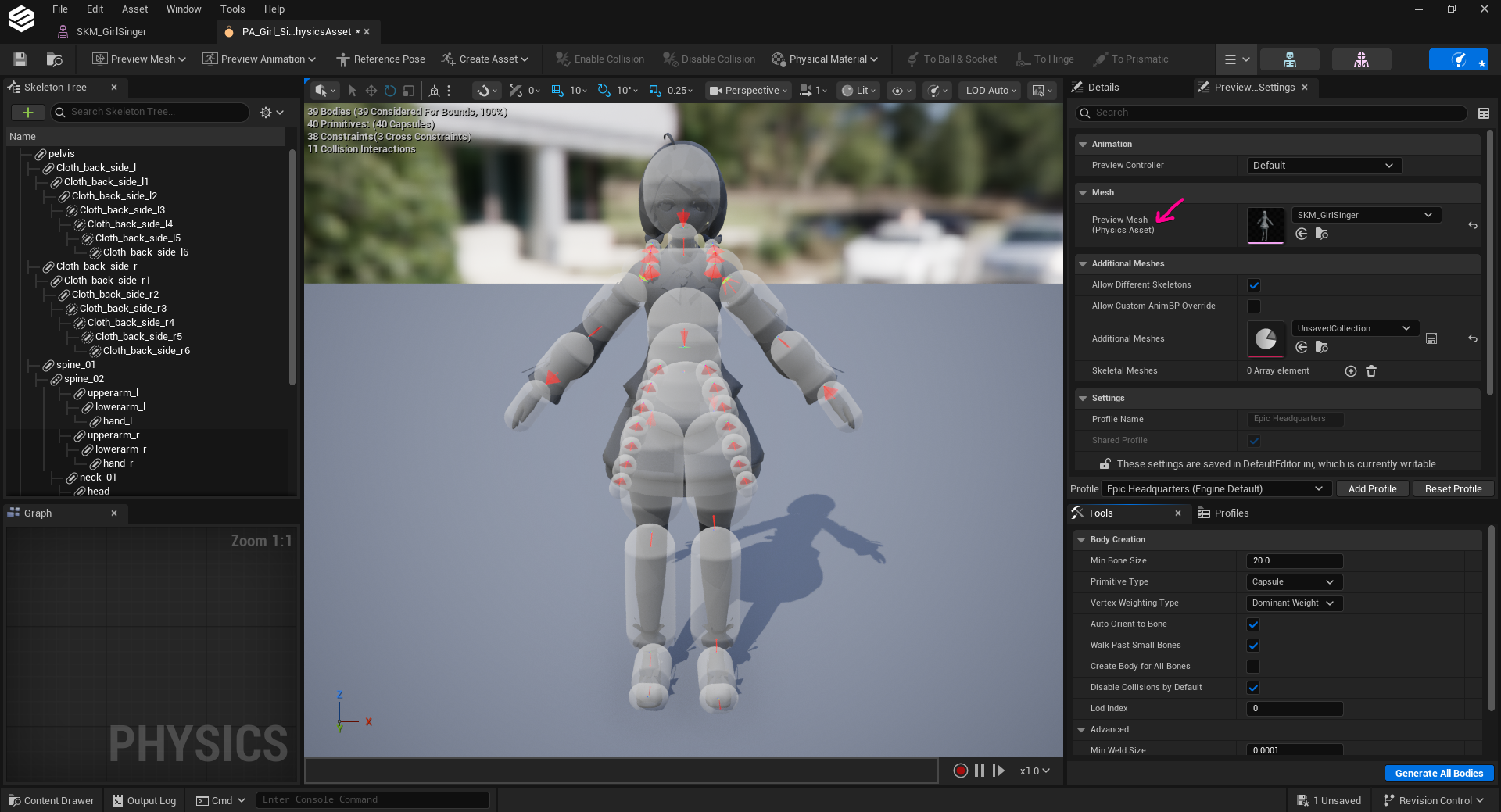This screenshot has width=1501, height=812.
Task: Save the additional meshes collection
Action: tap(1431, 338)
